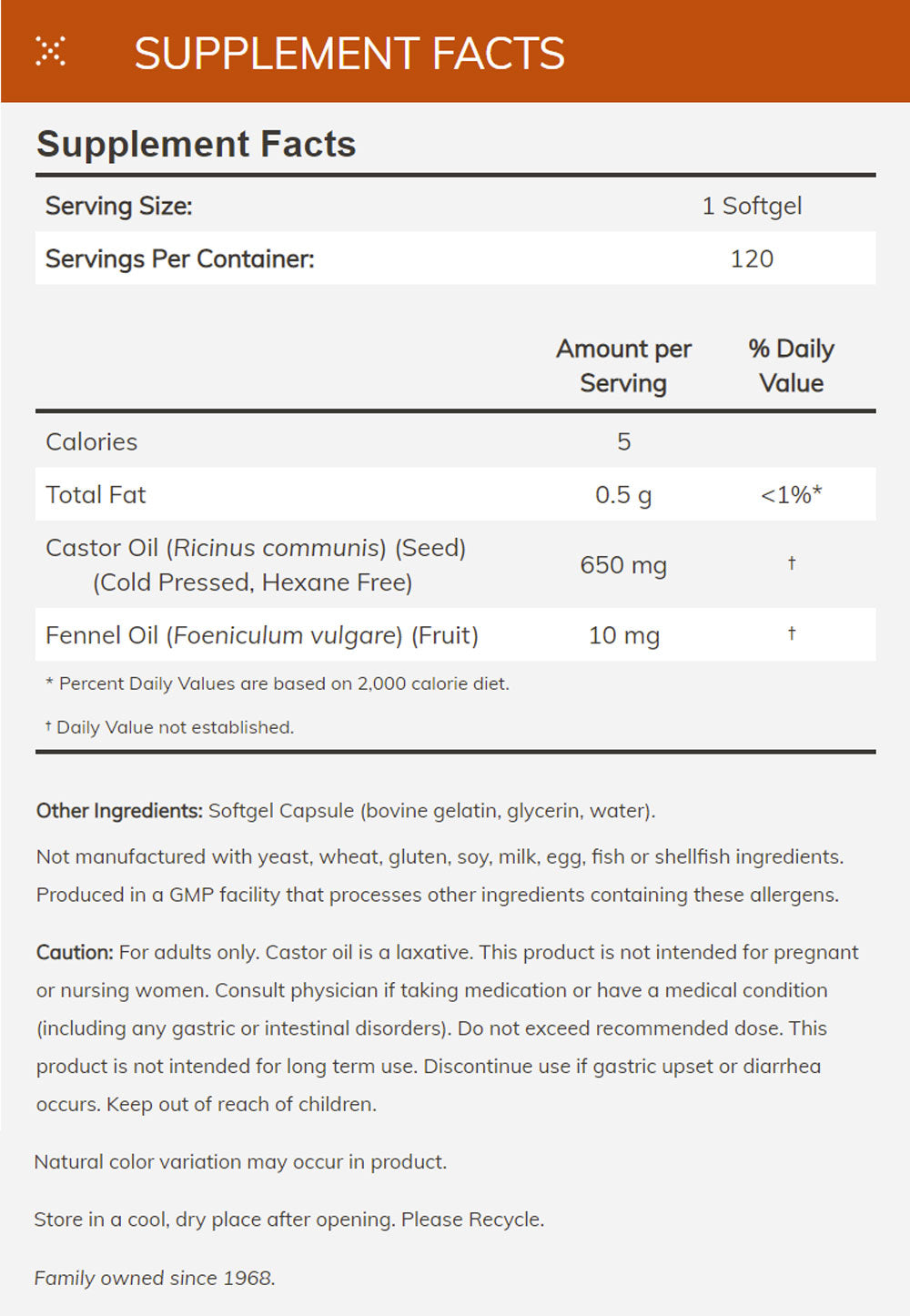Select the Serving Size label
The height and width of the screenshot is (1316, 910).
pyautogui.click(x=119, y=206)
